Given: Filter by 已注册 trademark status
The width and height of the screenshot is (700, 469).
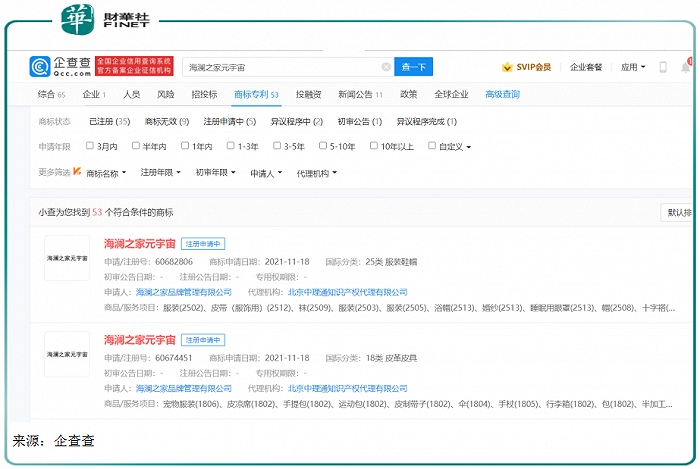Looking at the screenshot, I should coord(109,121).
